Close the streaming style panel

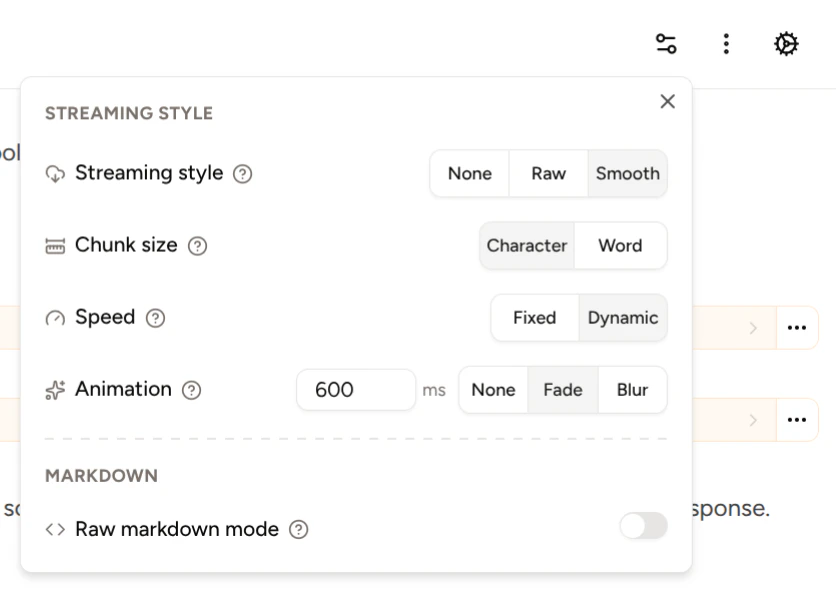668,101
